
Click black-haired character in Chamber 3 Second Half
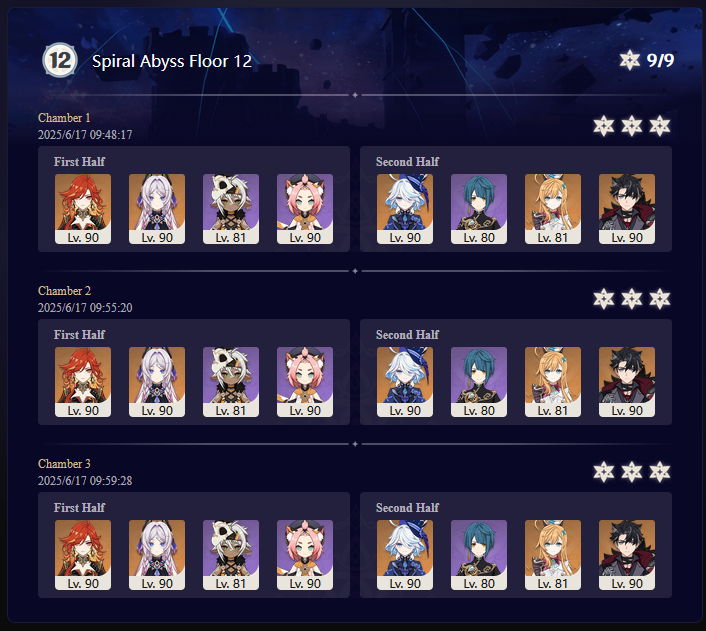coord(627,555)
